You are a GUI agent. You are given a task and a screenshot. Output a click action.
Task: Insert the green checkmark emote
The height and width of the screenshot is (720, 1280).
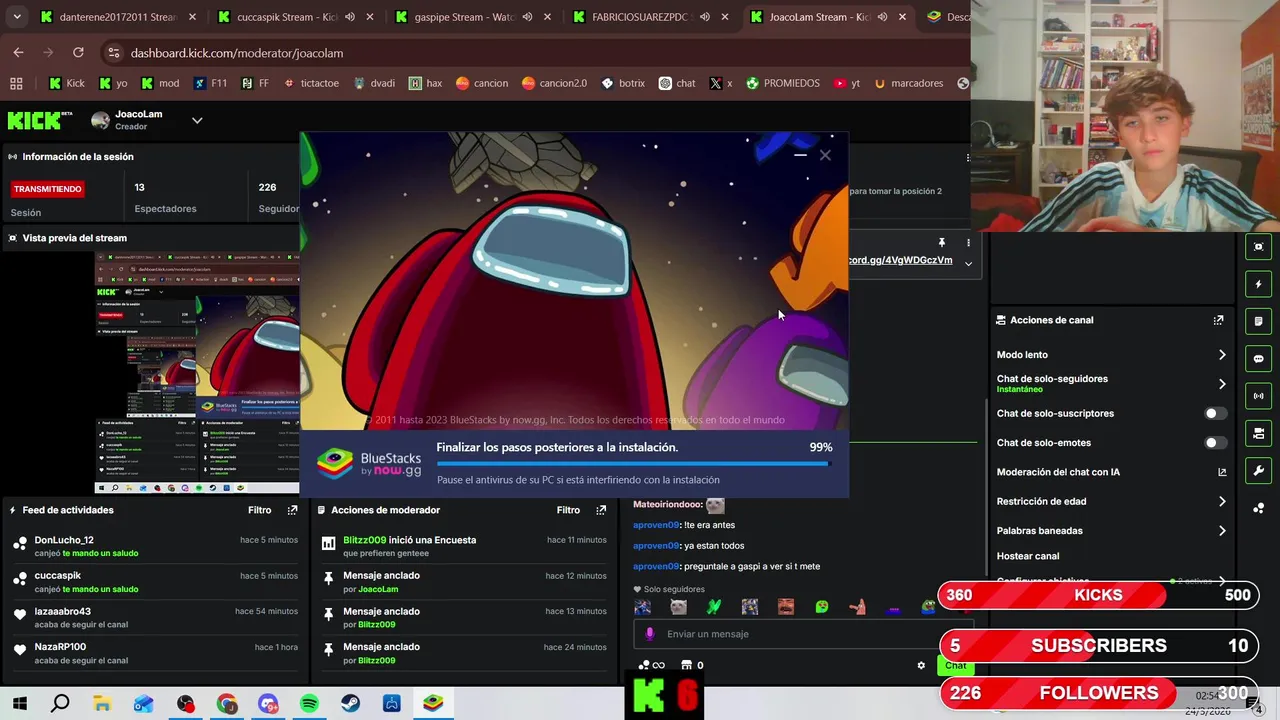(714, 607)
